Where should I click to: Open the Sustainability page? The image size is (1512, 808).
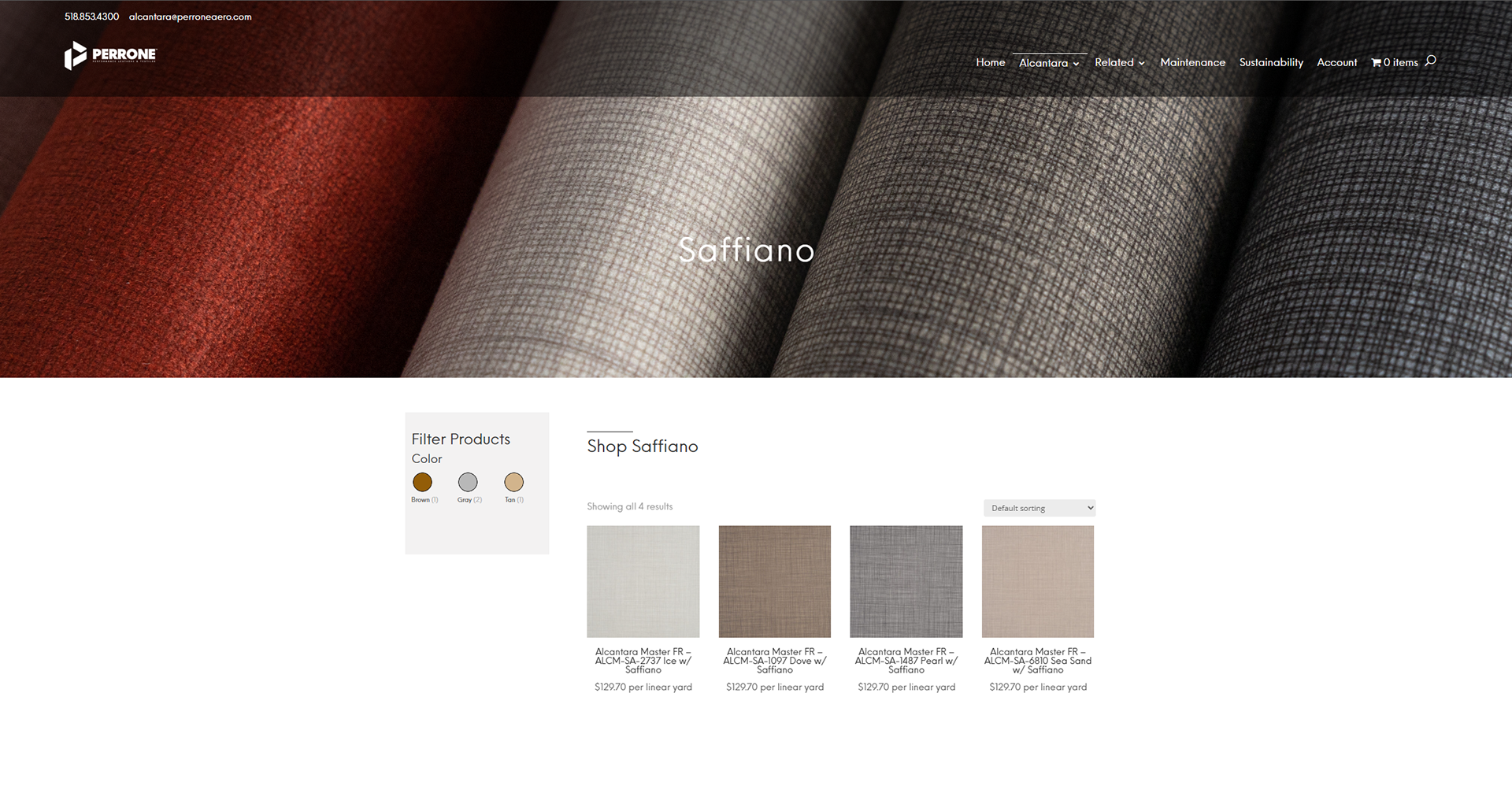pyautogui.click(x=1271, y=62)
